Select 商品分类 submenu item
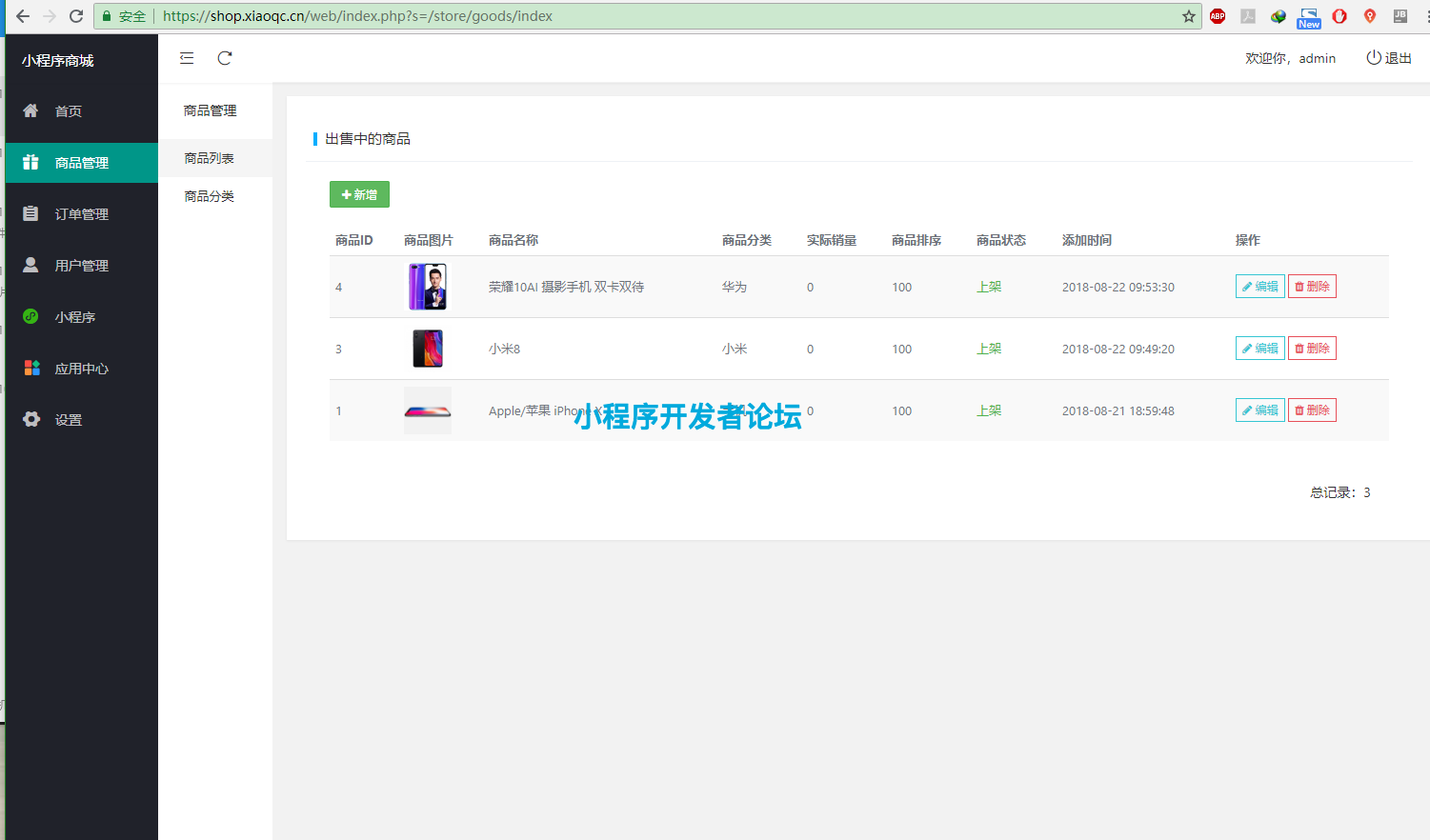The height and width of the screenshot is (840, 1430). click(x=209, y=196)
